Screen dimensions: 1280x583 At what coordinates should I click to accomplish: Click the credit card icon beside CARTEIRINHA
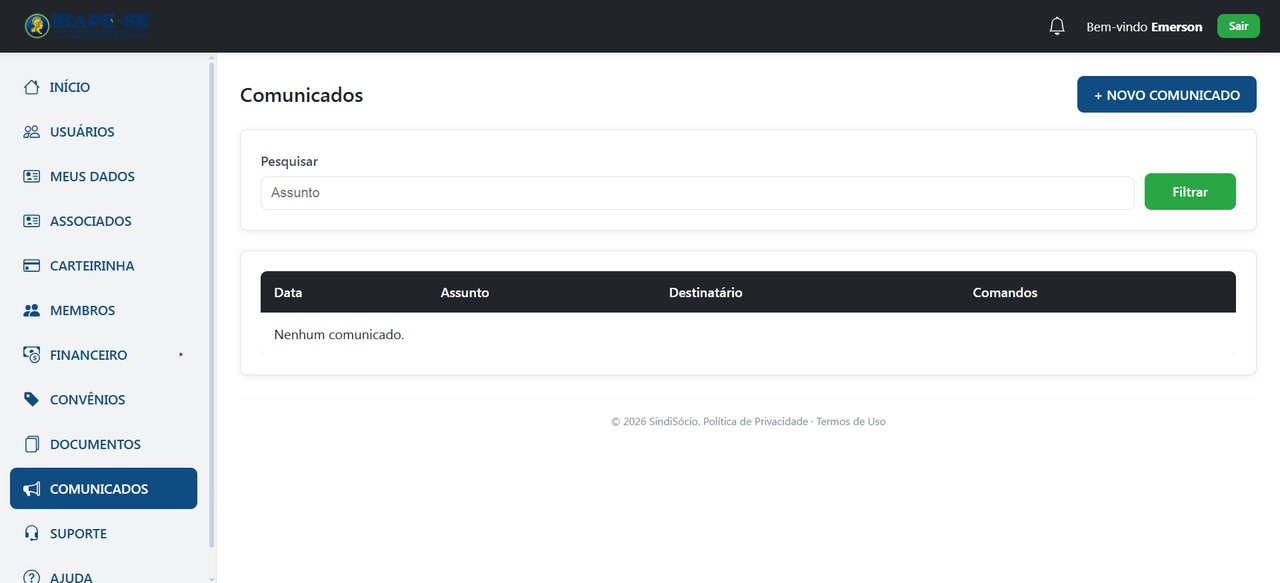[x=32, y=266]
